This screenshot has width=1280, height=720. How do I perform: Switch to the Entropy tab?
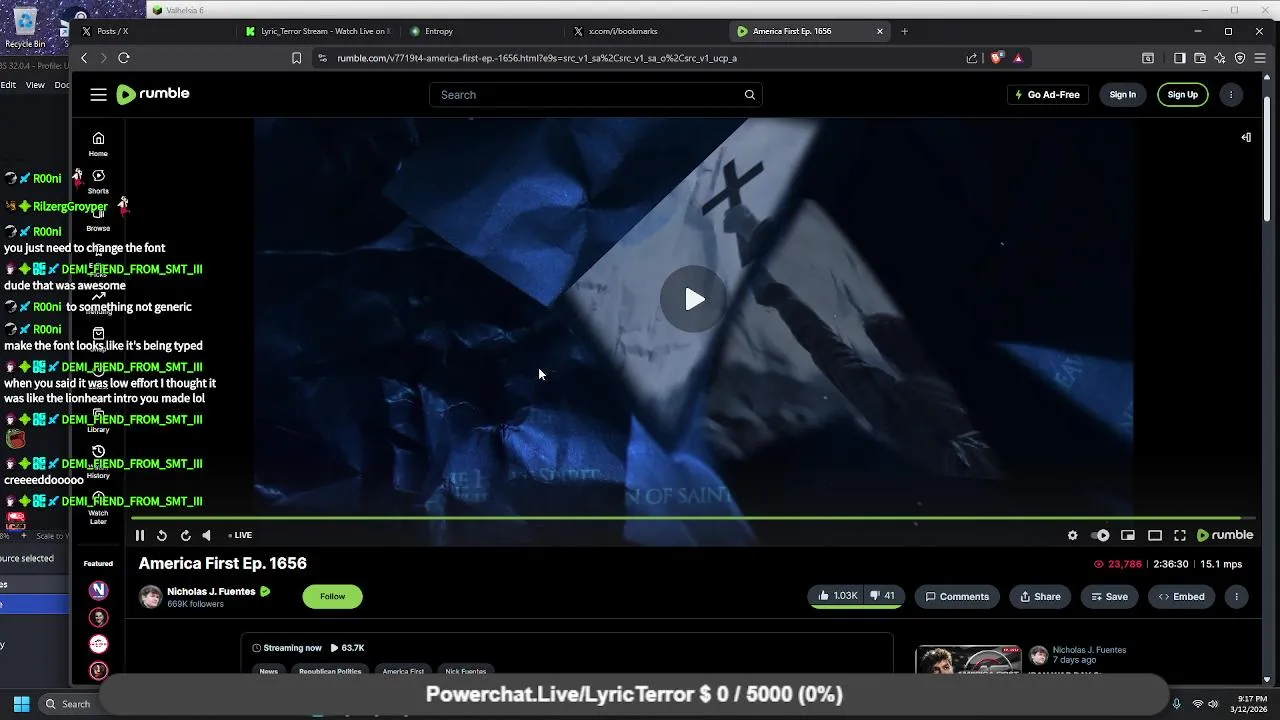tap(481, 31)
